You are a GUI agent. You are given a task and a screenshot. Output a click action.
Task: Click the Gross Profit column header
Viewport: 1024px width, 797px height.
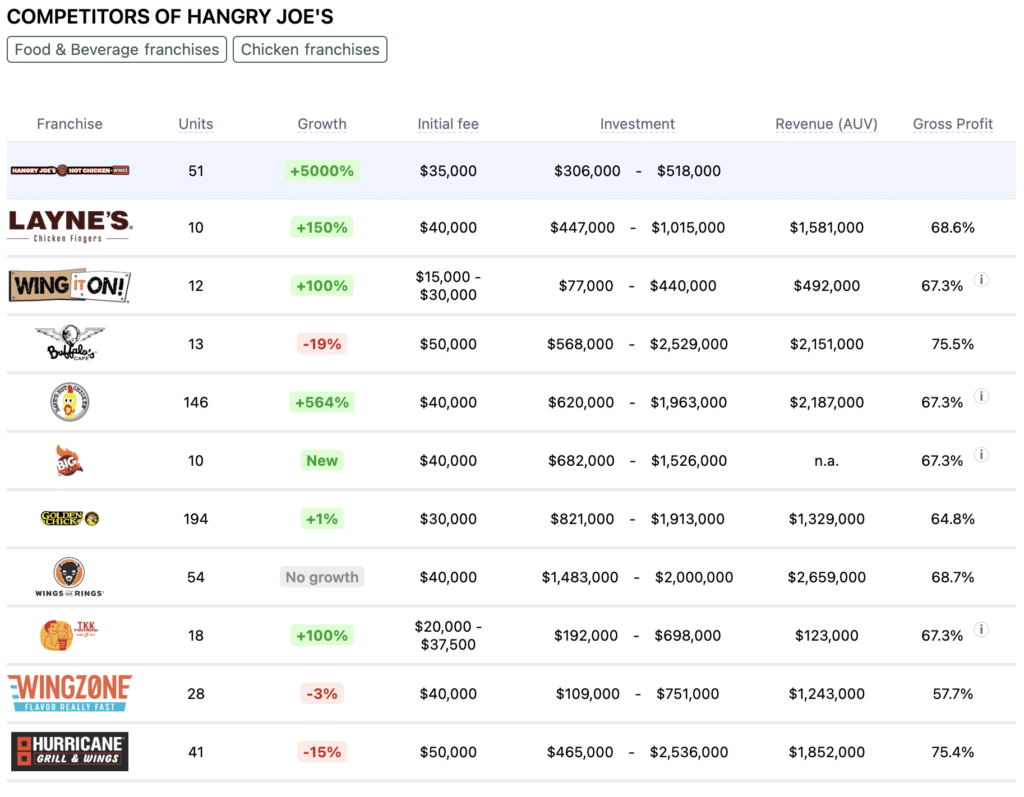pos(953,124)
